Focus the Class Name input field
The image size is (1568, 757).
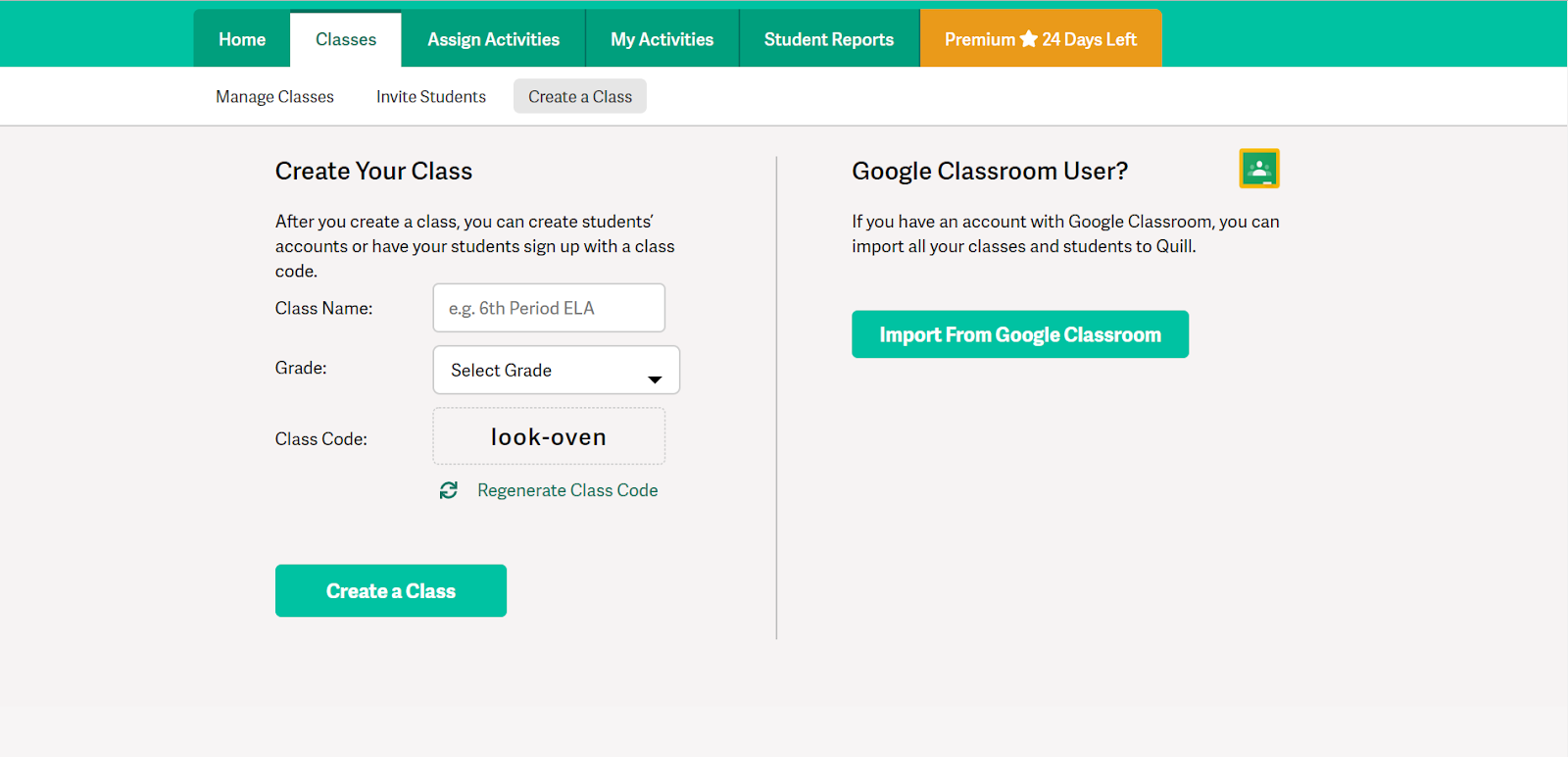549,308
